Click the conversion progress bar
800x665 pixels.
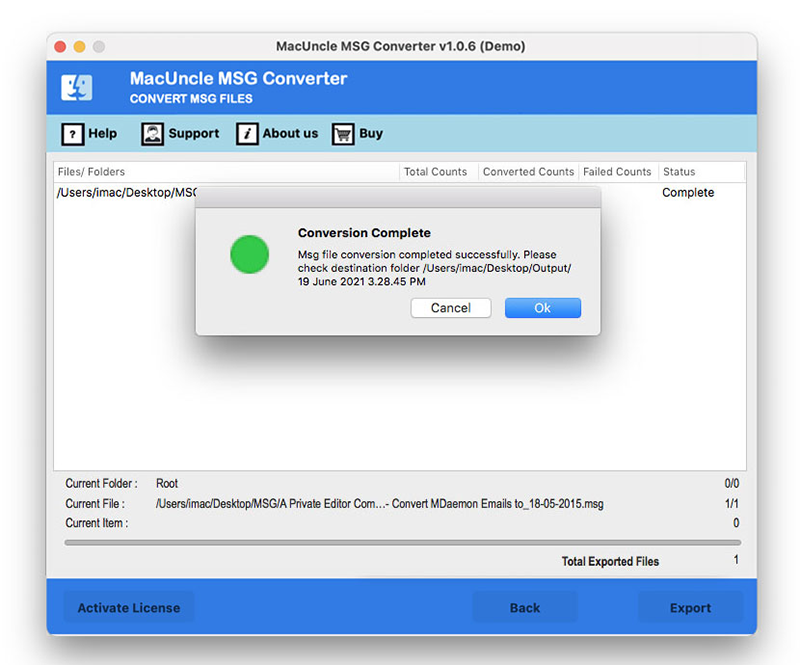403,543
